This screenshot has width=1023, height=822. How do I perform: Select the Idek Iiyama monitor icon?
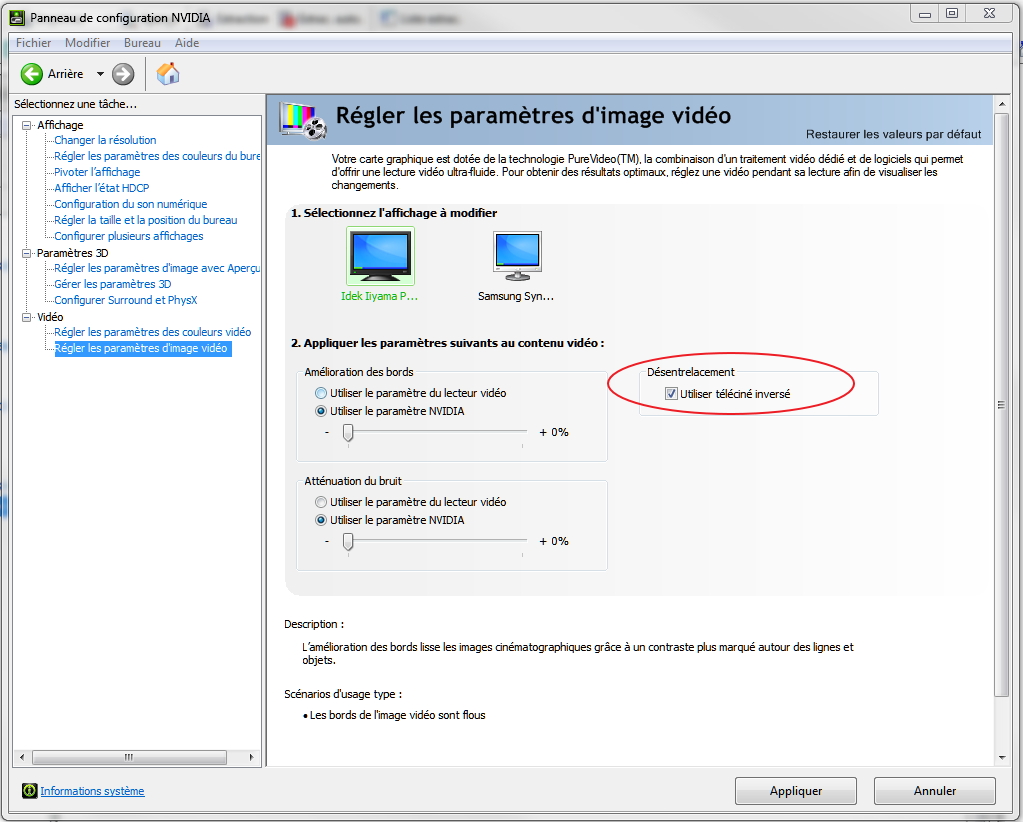pos(380,255)
